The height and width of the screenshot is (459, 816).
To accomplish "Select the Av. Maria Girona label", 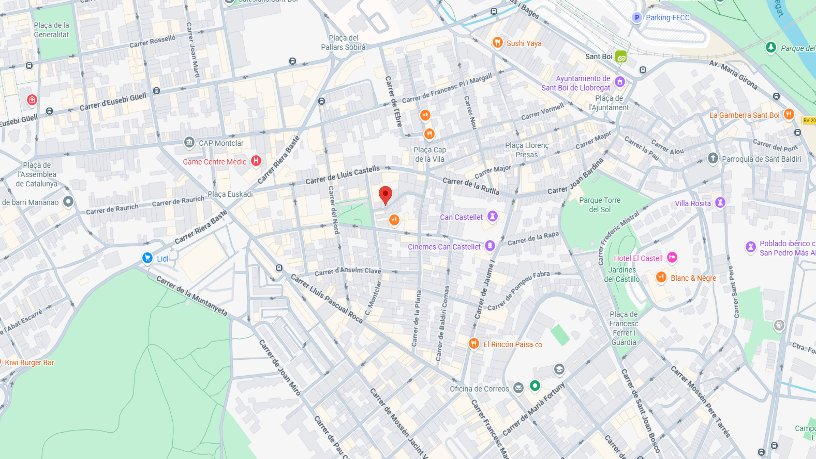I will (733, 75).
